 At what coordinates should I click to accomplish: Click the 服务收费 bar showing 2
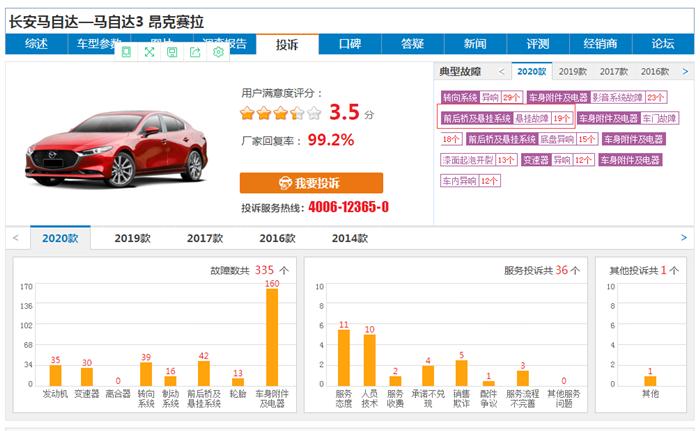395,381
